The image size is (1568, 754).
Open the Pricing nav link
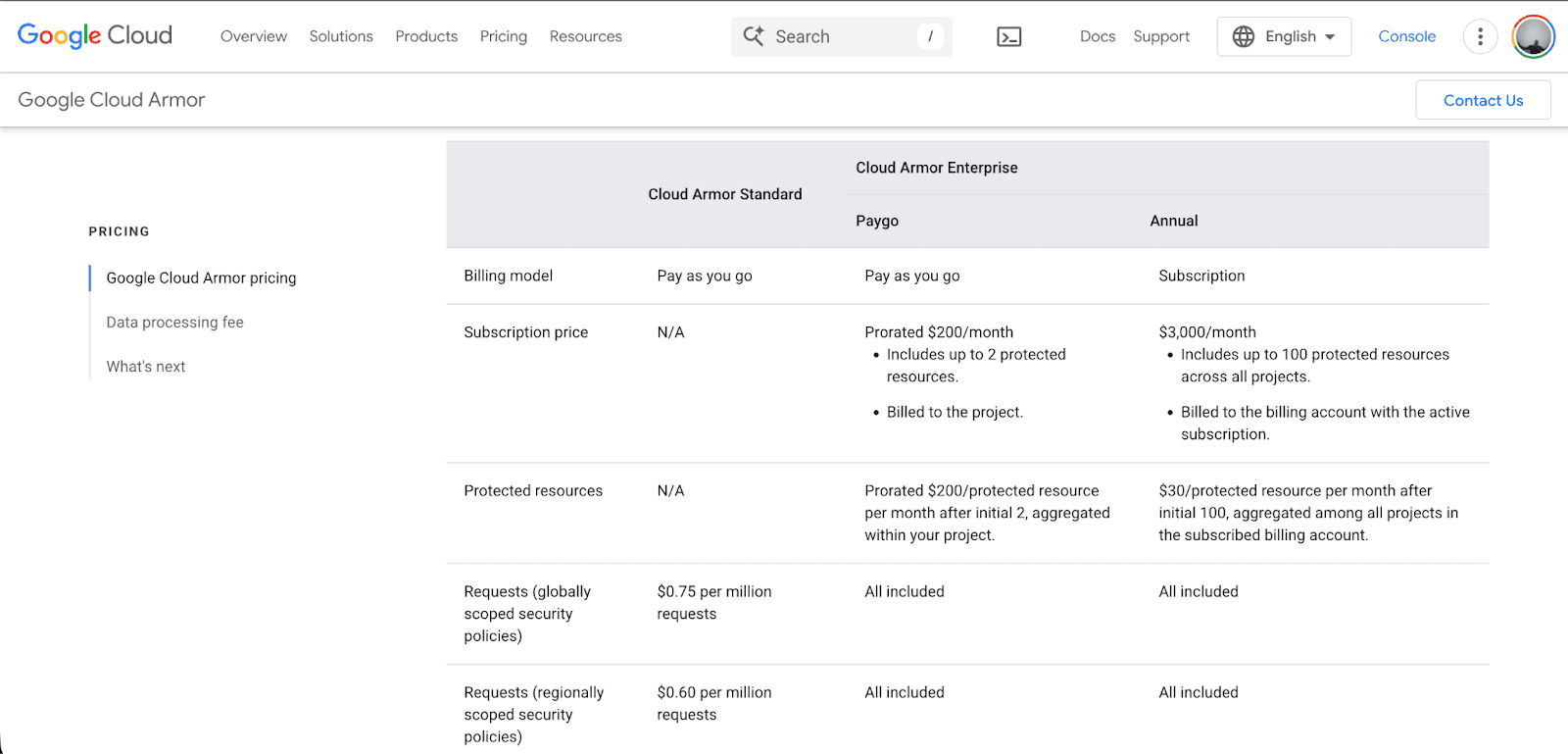[504, 36]
